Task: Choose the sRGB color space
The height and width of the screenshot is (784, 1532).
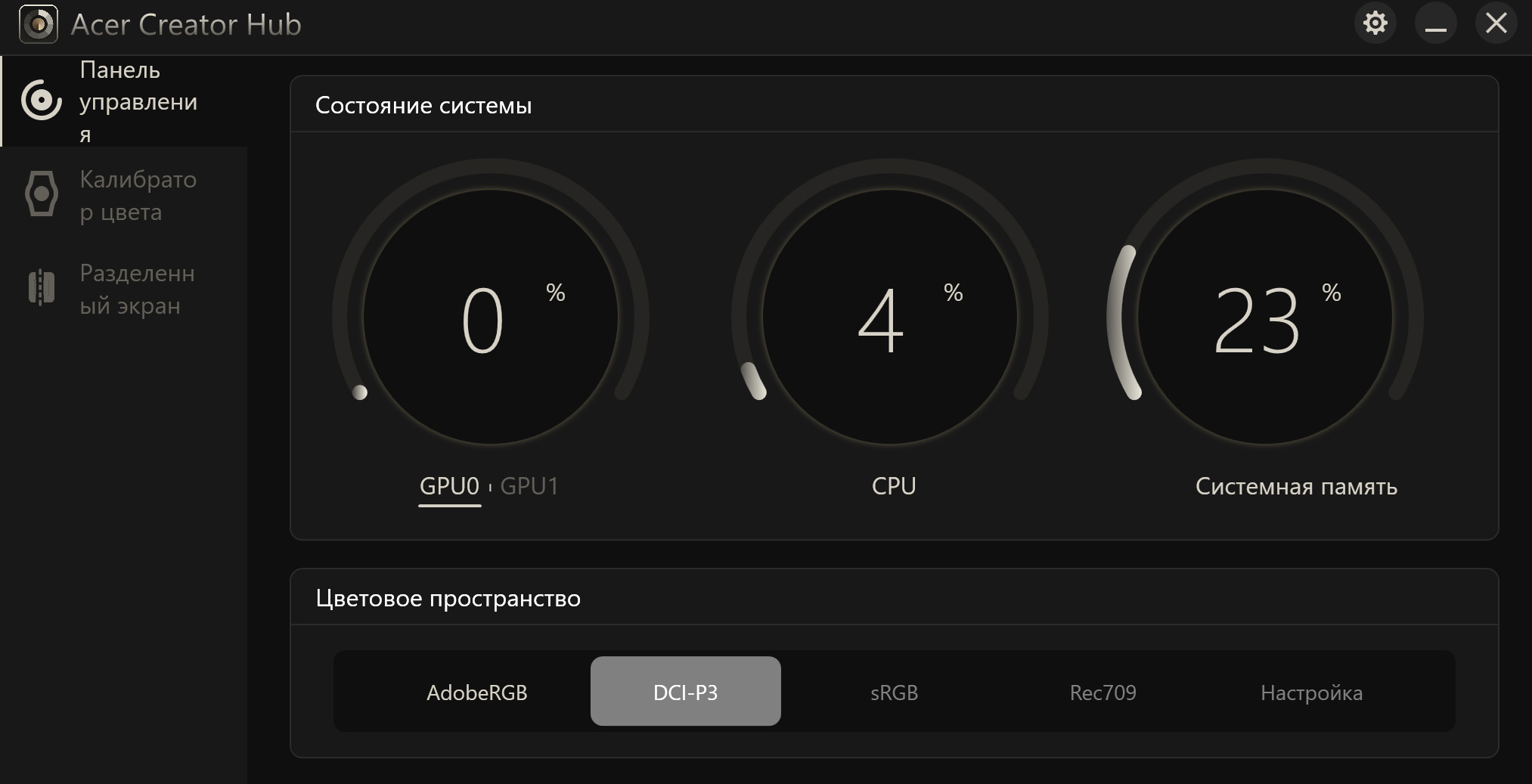Action: (x=894, y=692)
